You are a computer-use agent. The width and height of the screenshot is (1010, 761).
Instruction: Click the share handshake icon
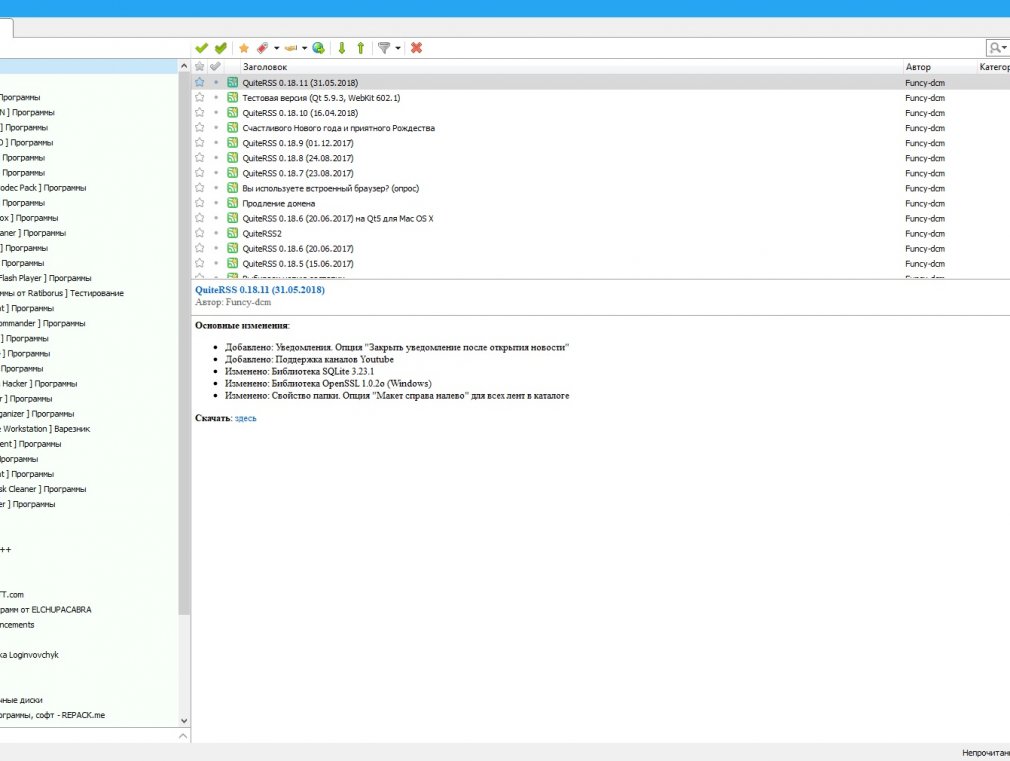(291, 48)
